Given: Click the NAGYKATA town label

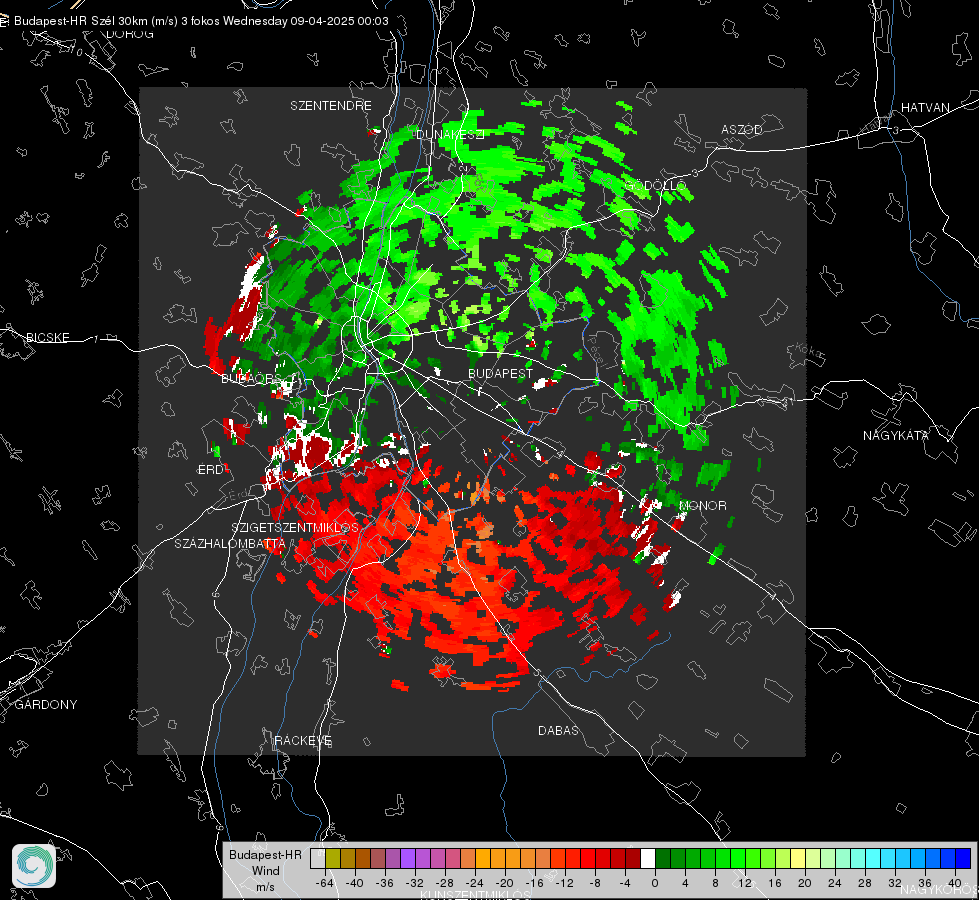Looking at the screenshot, I should click(896, 435).
